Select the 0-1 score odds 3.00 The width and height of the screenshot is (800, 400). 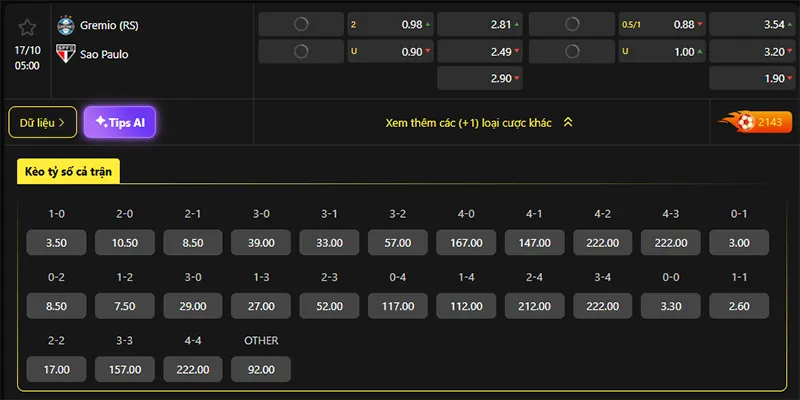click(740, 242)
